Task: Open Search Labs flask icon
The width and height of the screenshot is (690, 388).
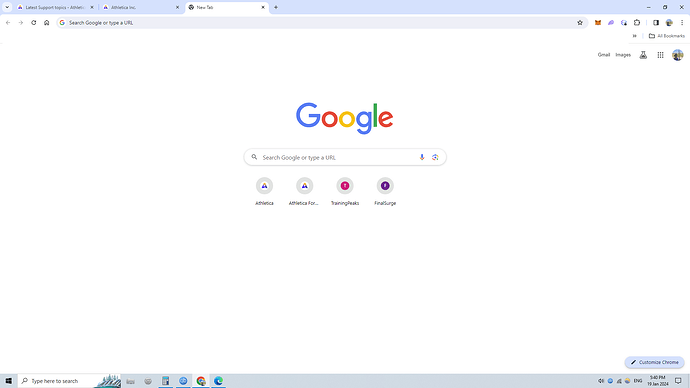Action: click(x=643, y=55)
